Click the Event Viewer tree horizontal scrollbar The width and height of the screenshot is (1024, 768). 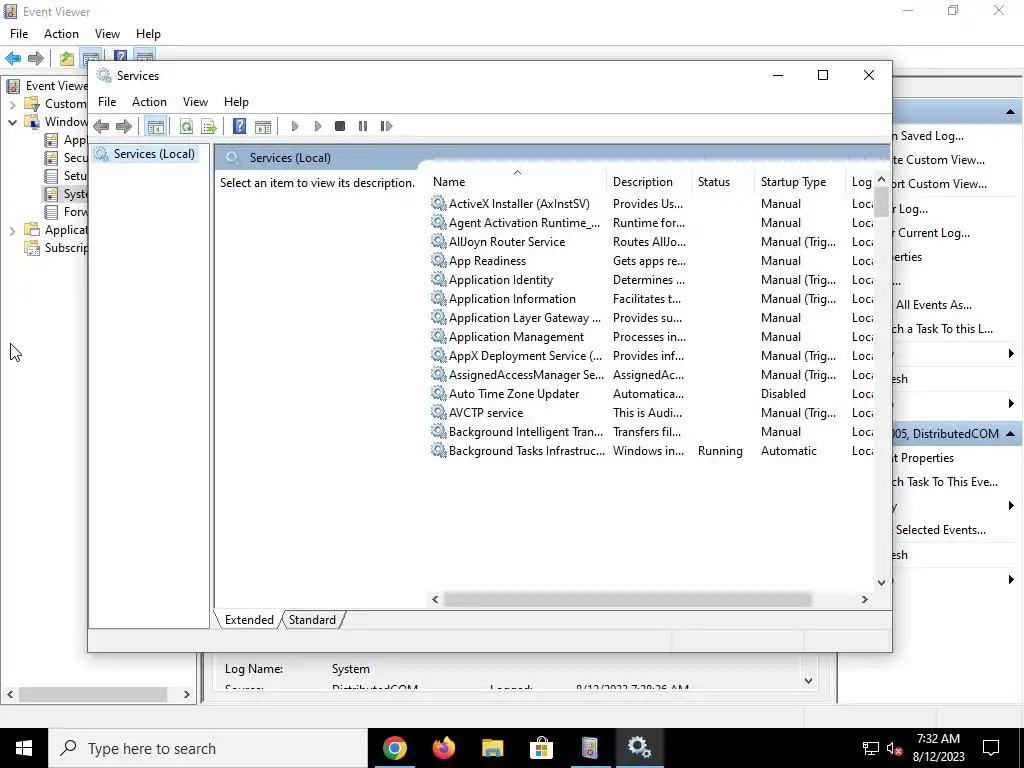tap(93, 694)
